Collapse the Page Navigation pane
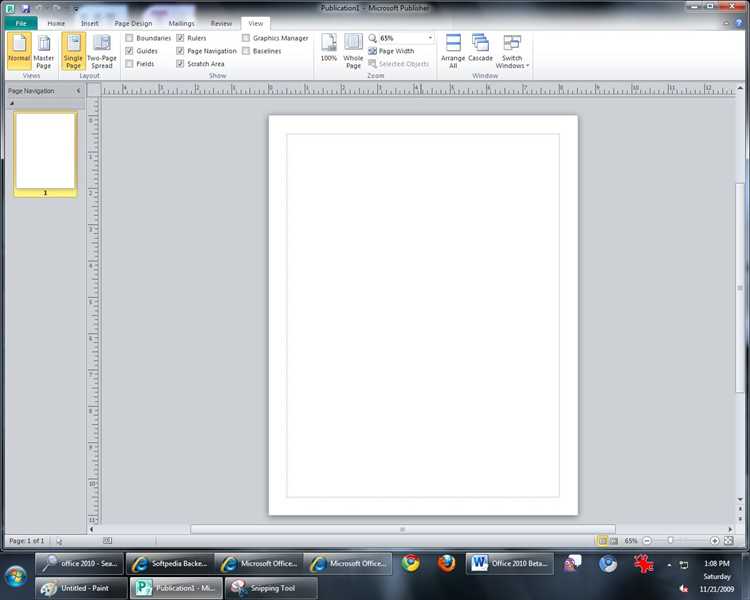 click(78, 90)
